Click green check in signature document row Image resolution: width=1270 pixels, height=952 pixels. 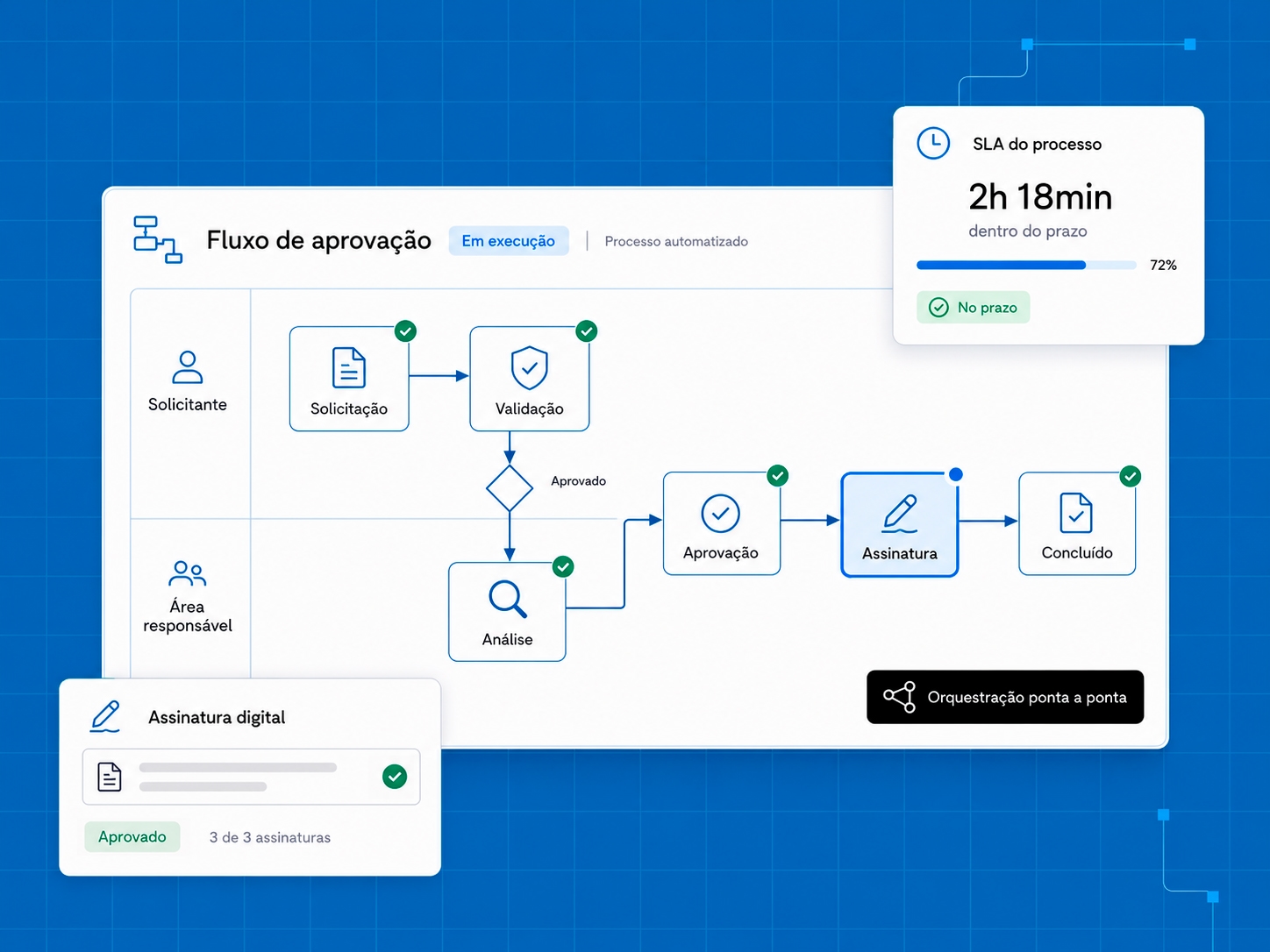click(x=395, y=777)
